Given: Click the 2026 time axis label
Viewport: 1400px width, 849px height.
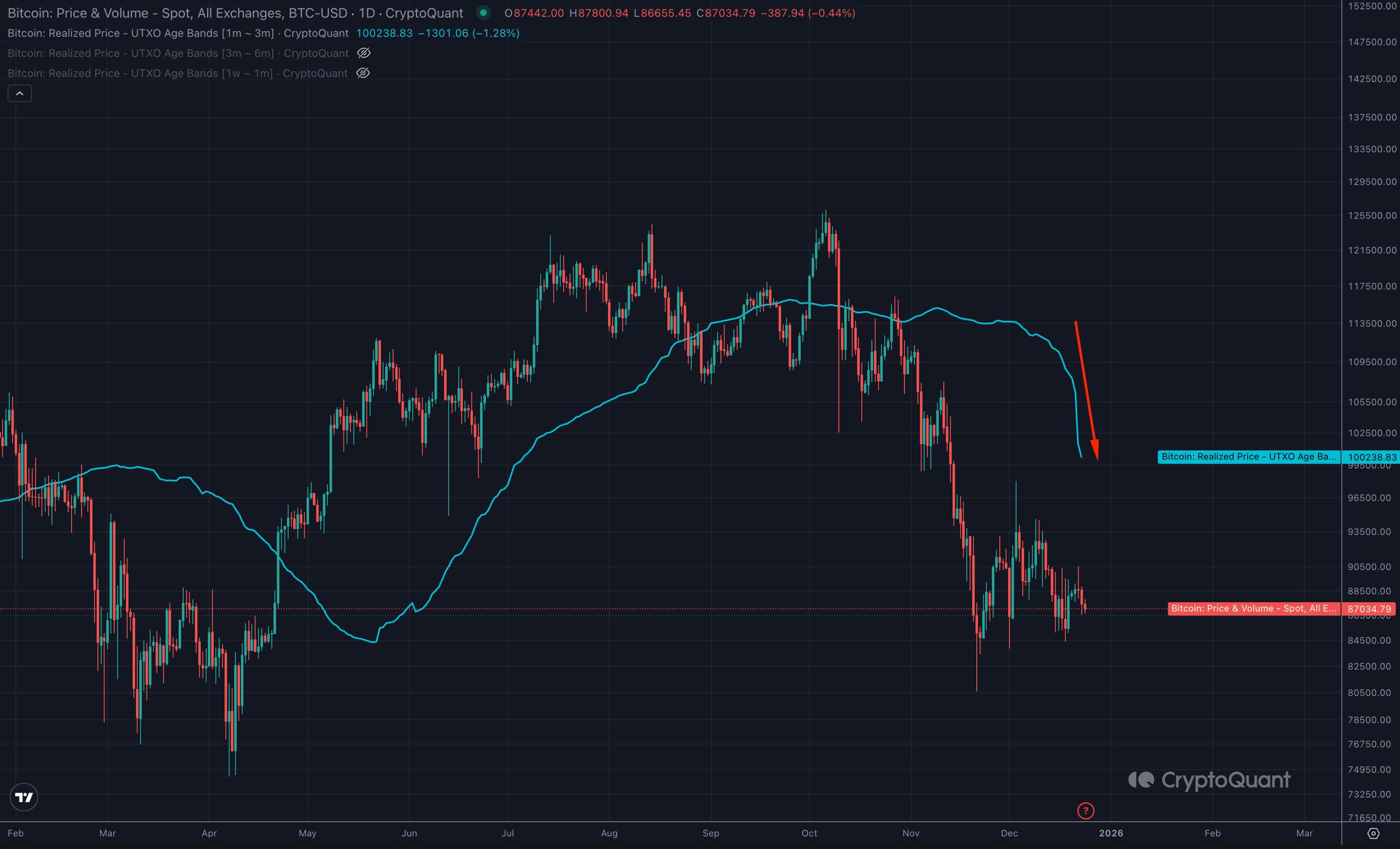Looking at the screenshot, I should pyautogui.click(x=1111, y=833).
